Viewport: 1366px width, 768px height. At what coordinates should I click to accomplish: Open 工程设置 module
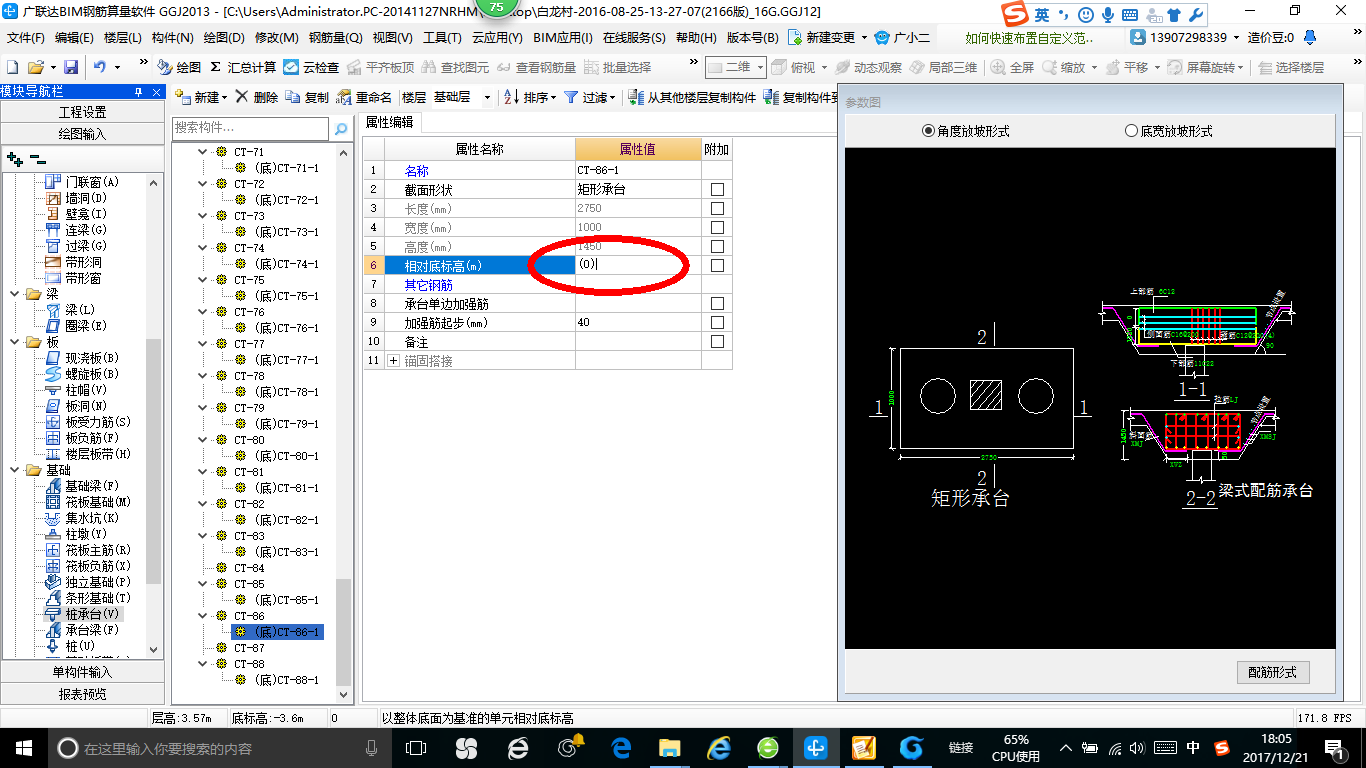coord(82,112)
